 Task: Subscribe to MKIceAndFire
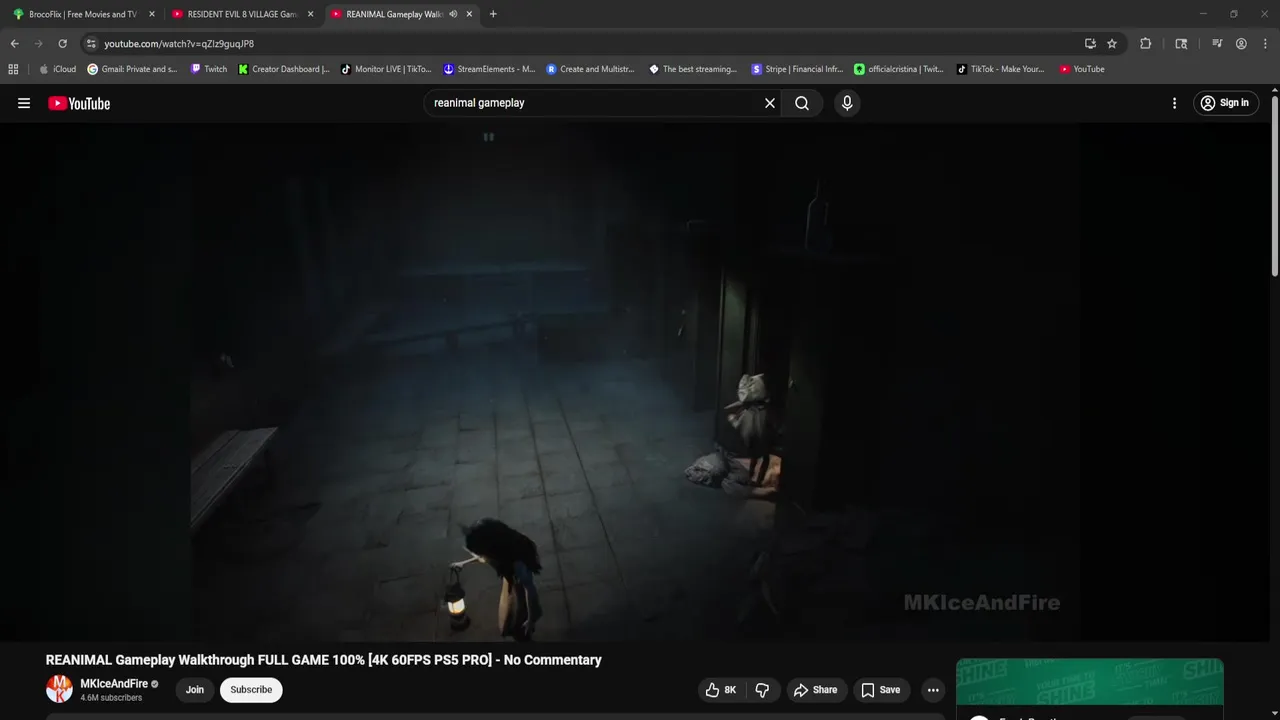(251, 690)
